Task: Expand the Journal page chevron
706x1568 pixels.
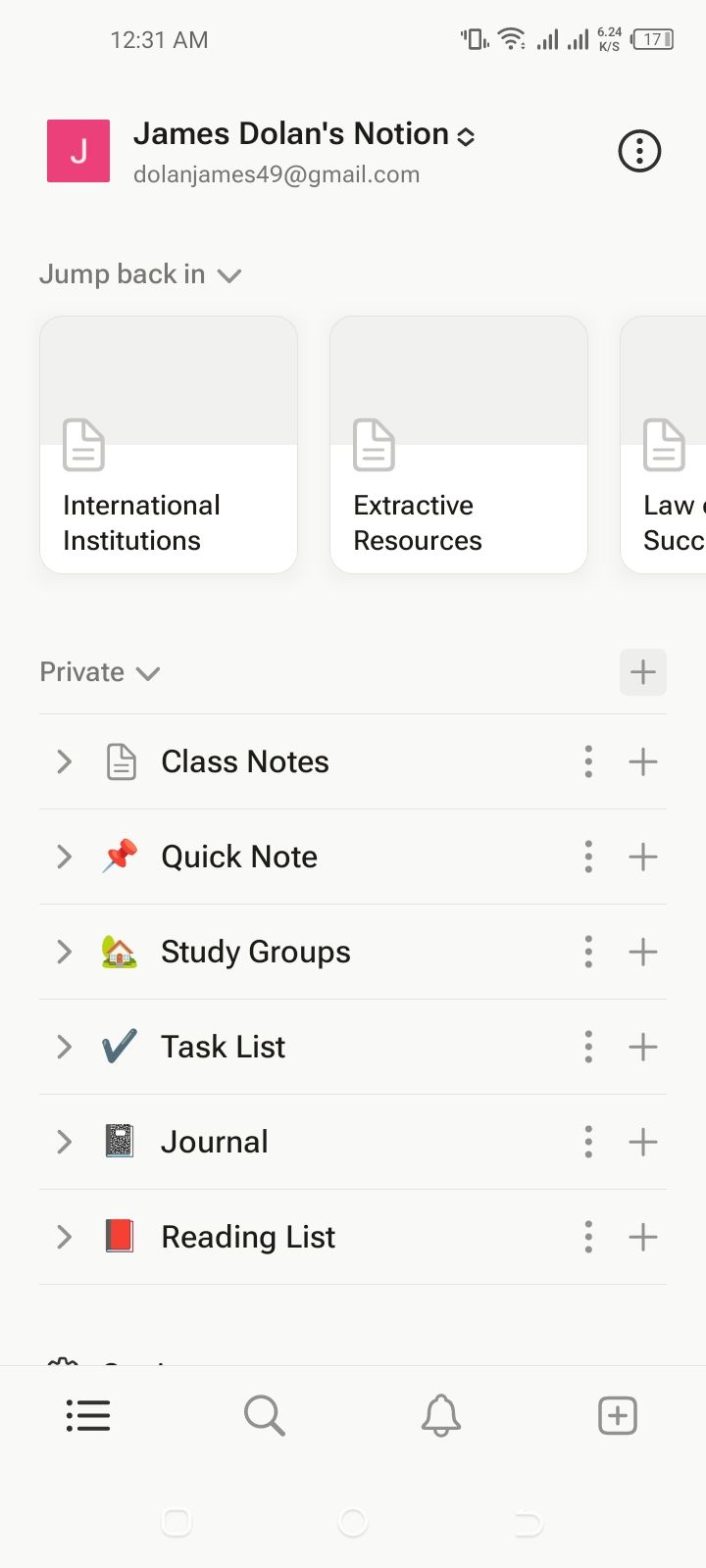Action: click(65, 1142)
